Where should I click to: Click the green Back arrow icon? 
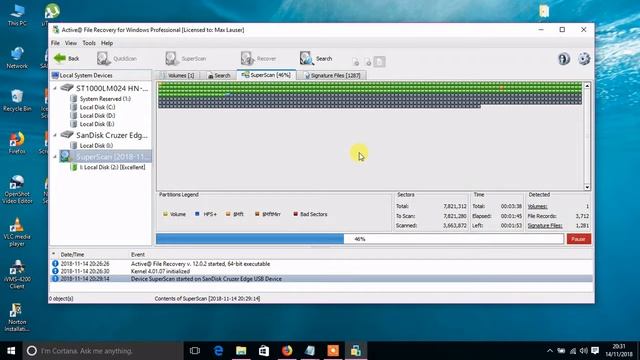(60, 58)
